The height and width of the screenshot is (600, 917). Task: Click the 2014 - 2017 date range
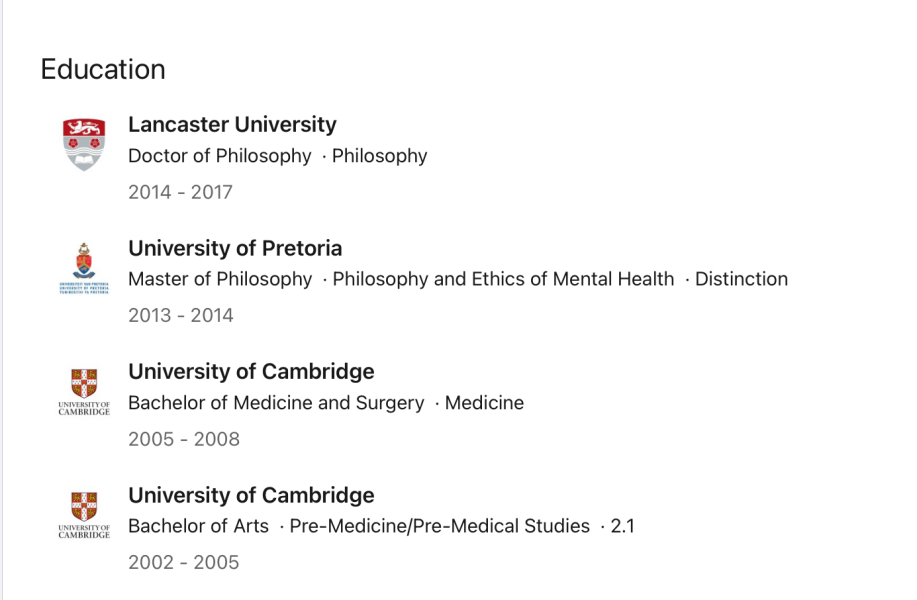click(180, 192)
